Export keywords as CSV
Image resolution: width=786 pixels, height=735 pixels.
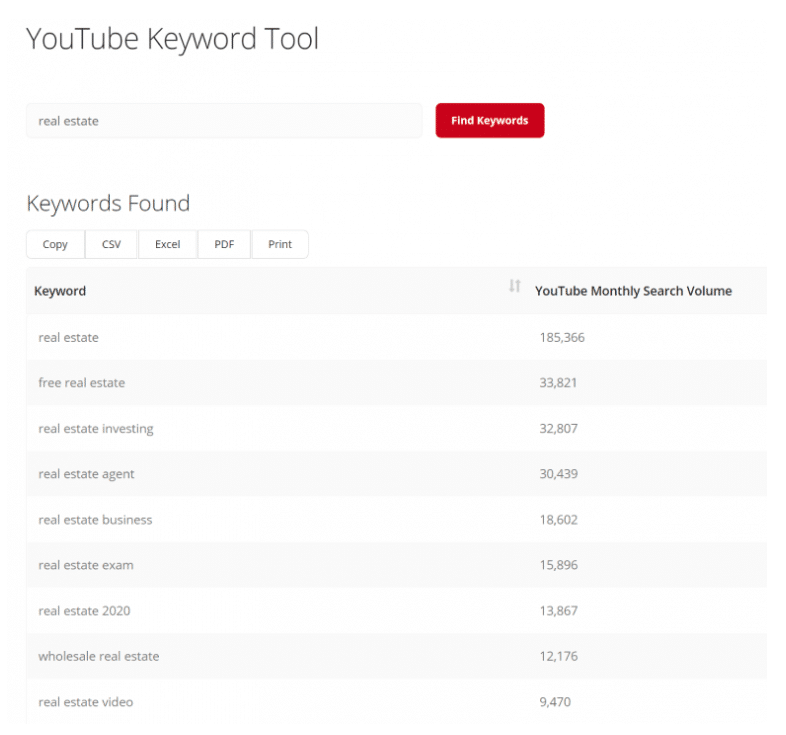pyautogui.click(x=111, y=244)
